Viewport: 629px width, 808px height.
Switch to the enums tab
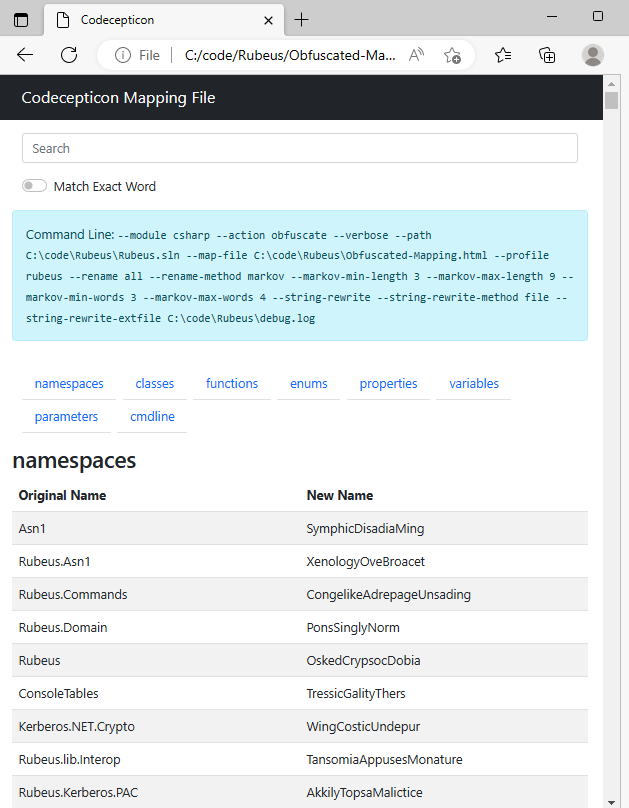(309, 384)
